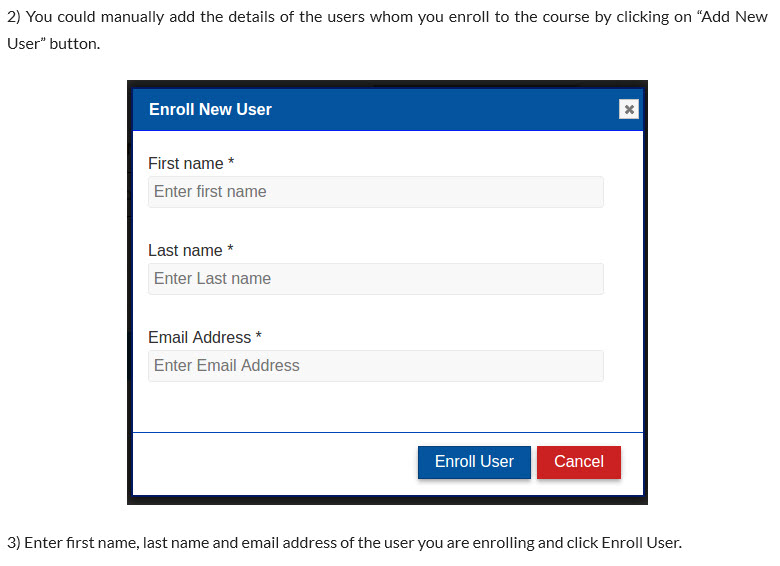The width and height of the screenshot is (780, 566).
Task: Click blank dialog area below email field
Action: [x=388, y=407]
